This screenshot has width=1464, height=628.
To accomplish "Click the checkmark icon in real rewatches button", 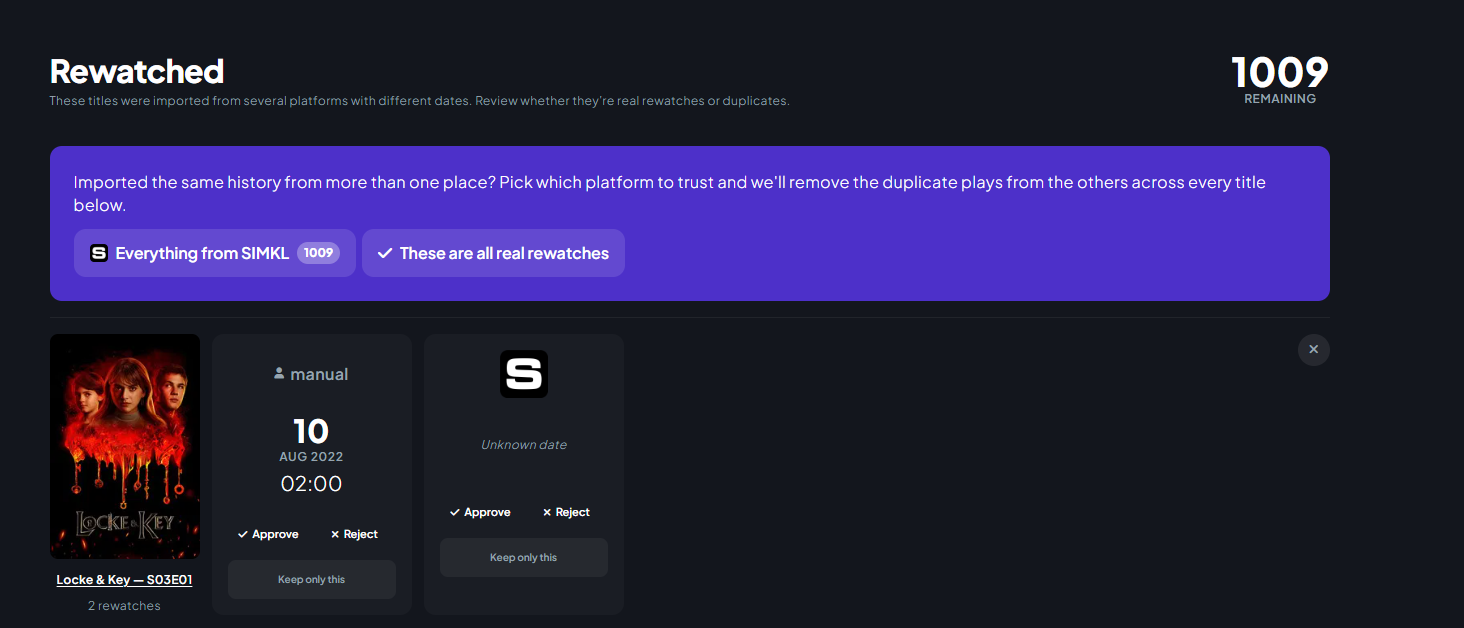I will coord(385,254).
